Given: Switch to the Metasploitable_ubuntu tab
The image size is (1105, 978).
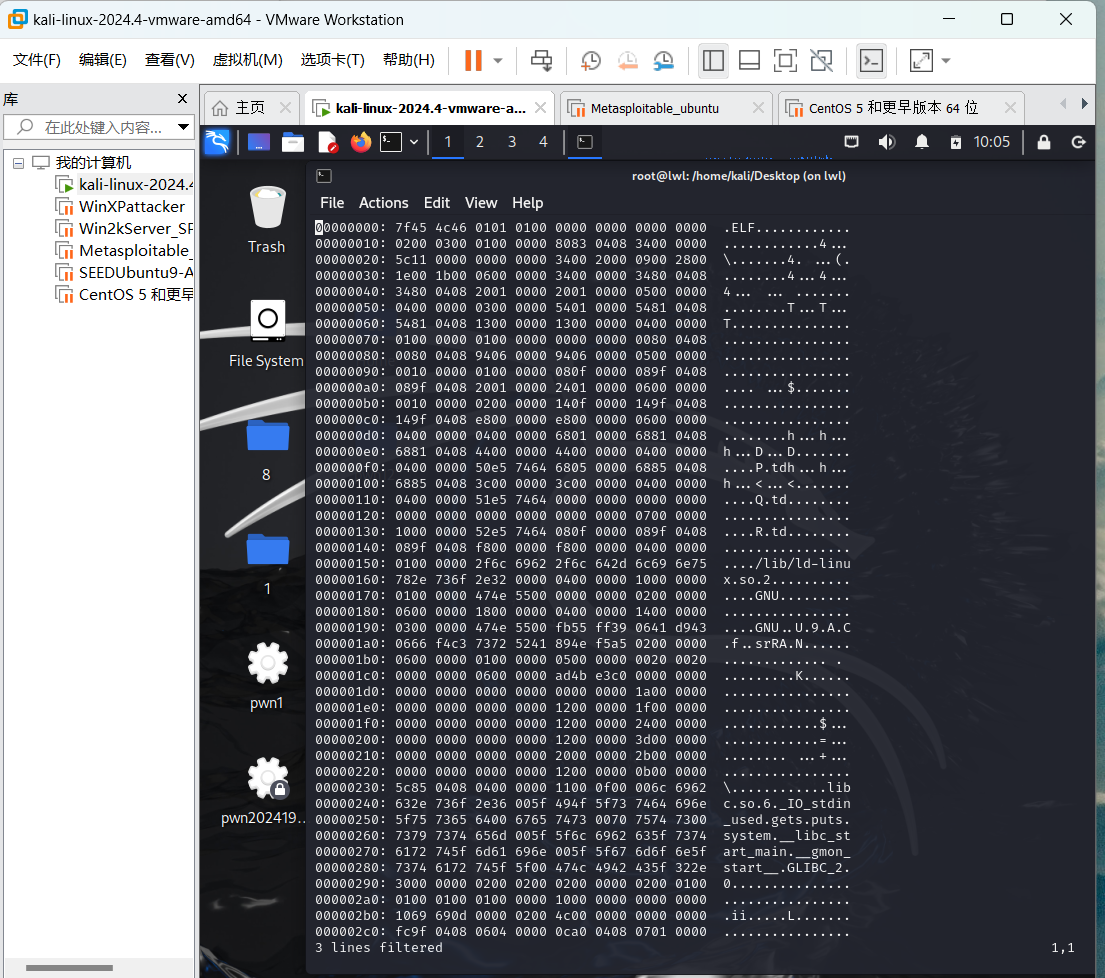Looking at the screenshot, I should coord(654,109).
